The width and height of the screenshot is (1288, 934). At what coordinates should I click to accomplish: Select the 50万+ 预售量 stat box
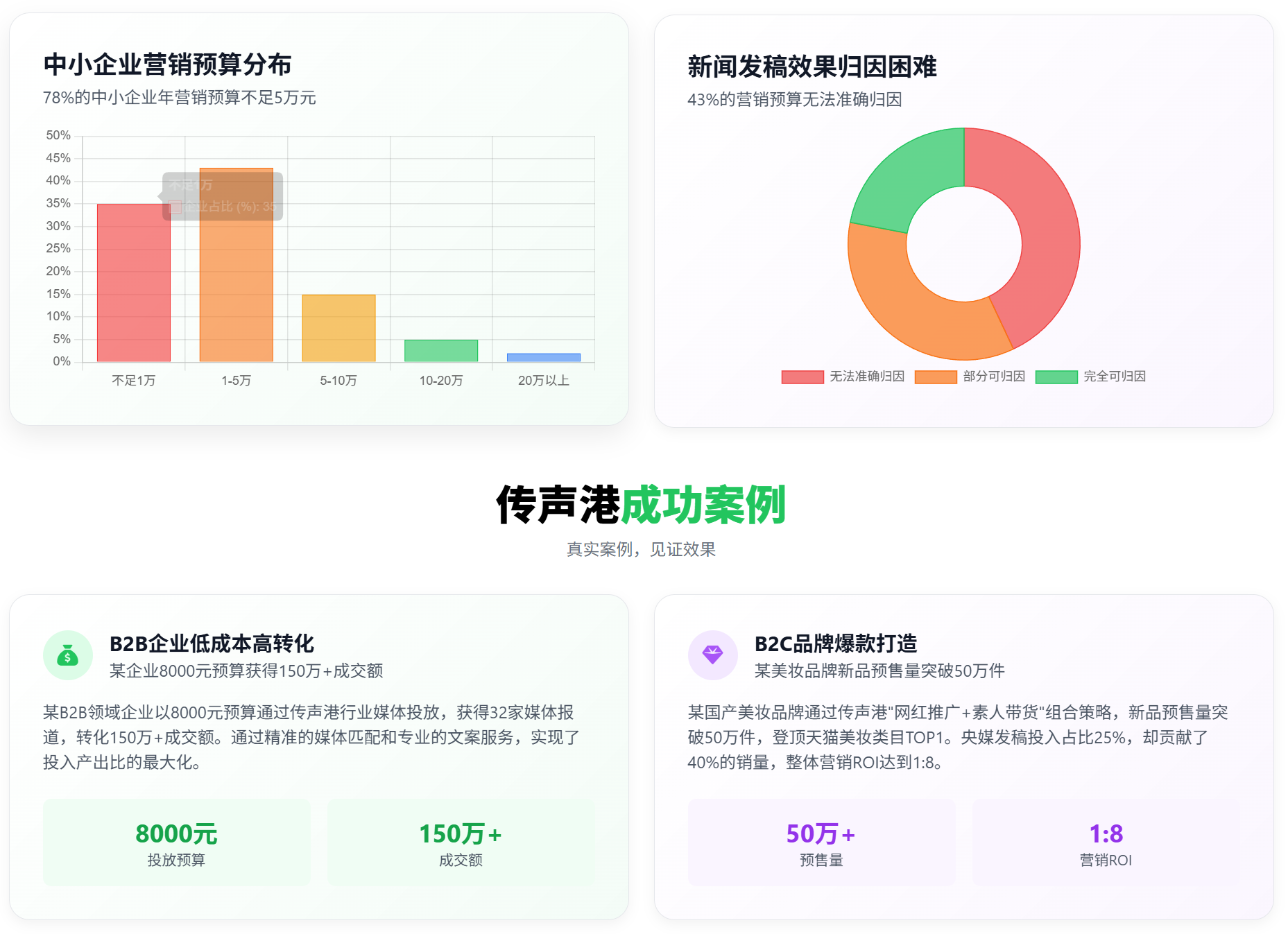tap(821, 842)
